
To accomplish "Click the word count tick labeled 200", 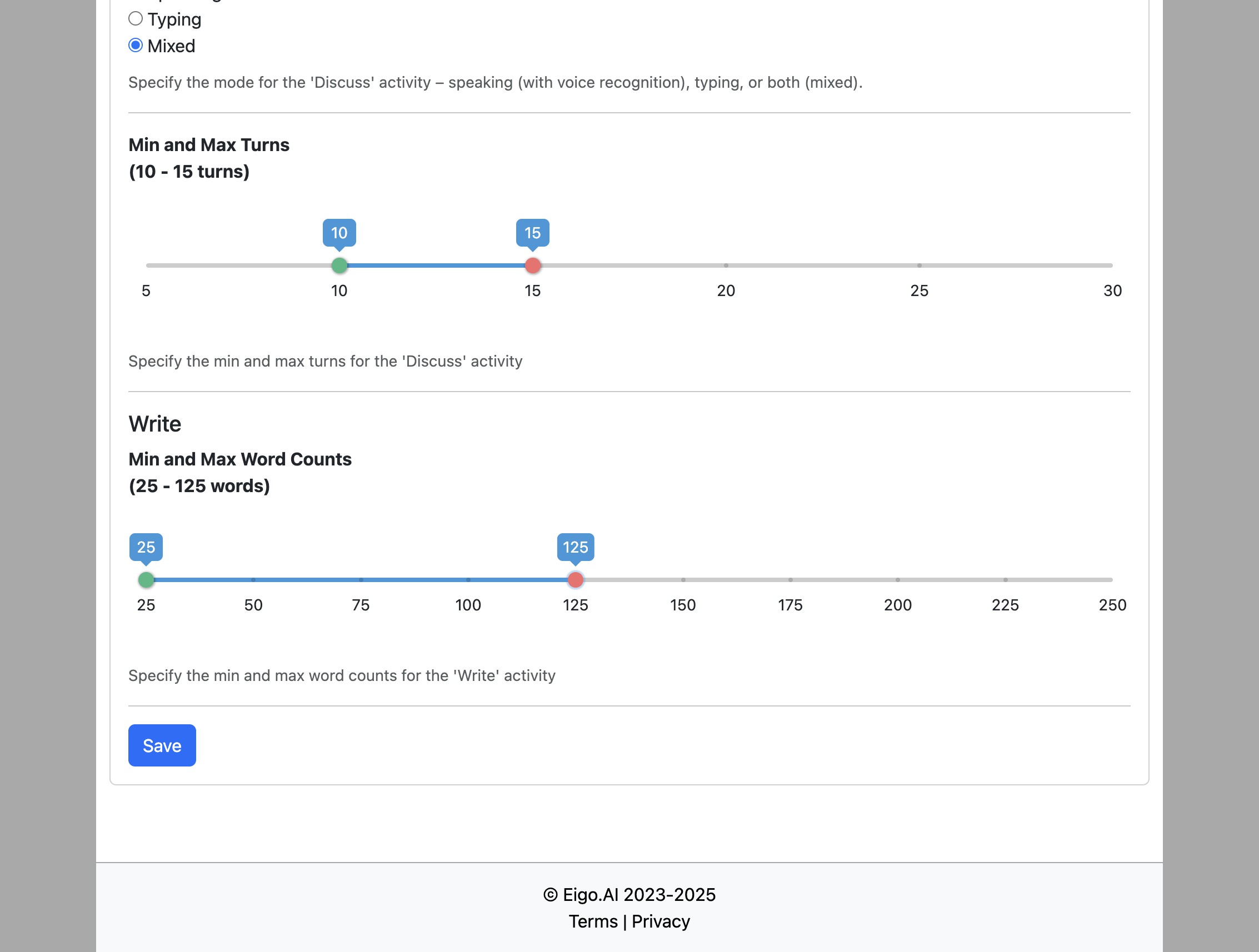I will click(897, 605).
